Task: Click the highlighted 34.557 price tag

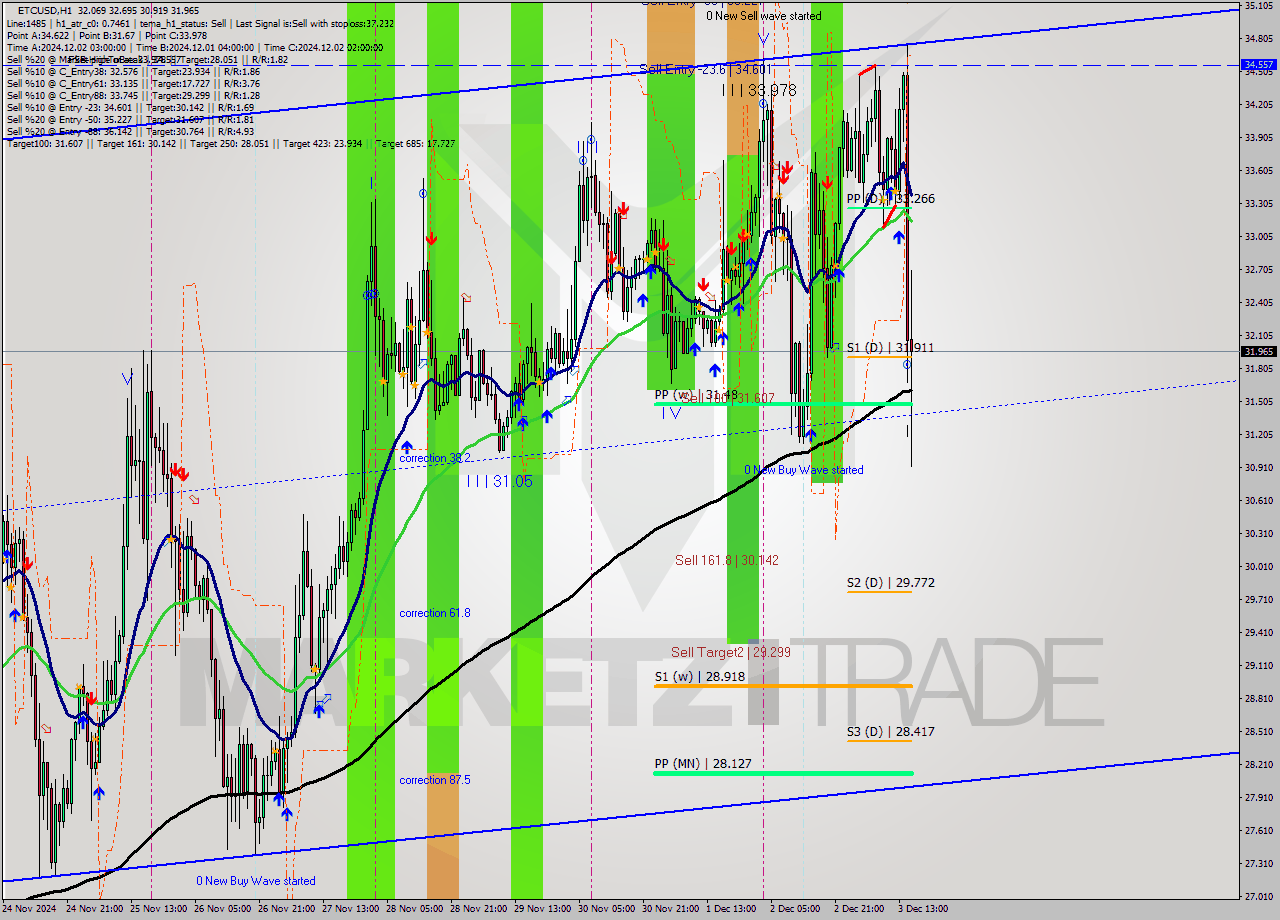Action: tap(1258, 64)
